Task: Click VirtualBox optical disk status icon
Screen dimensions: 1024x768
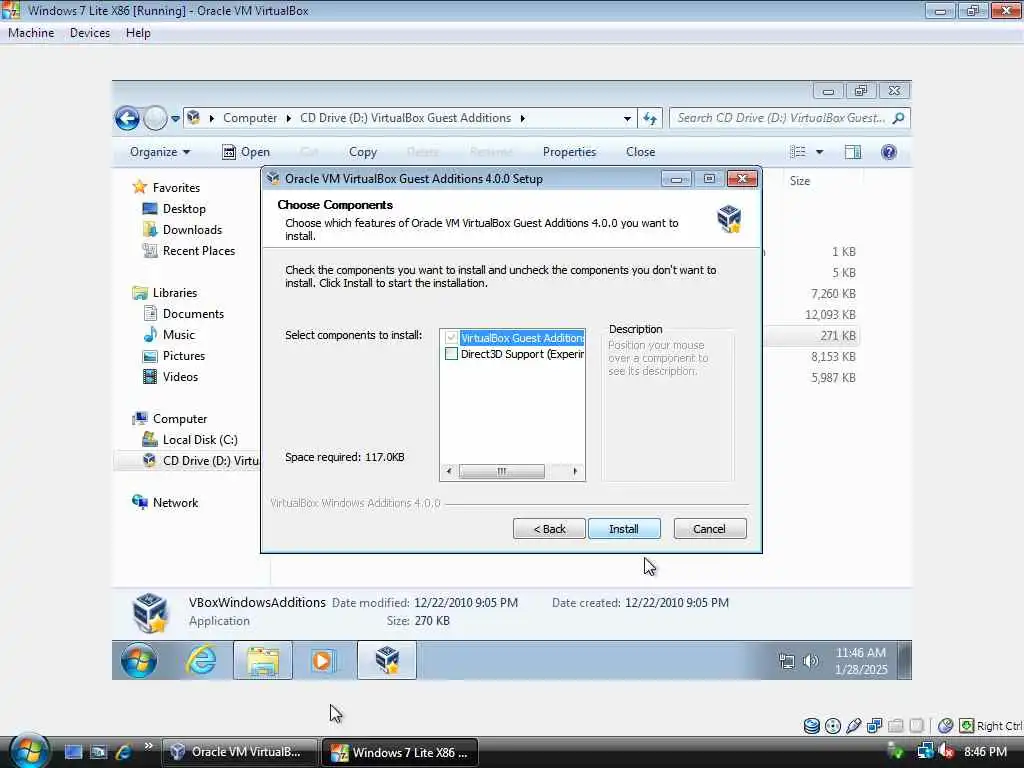Action: (833, 726)
